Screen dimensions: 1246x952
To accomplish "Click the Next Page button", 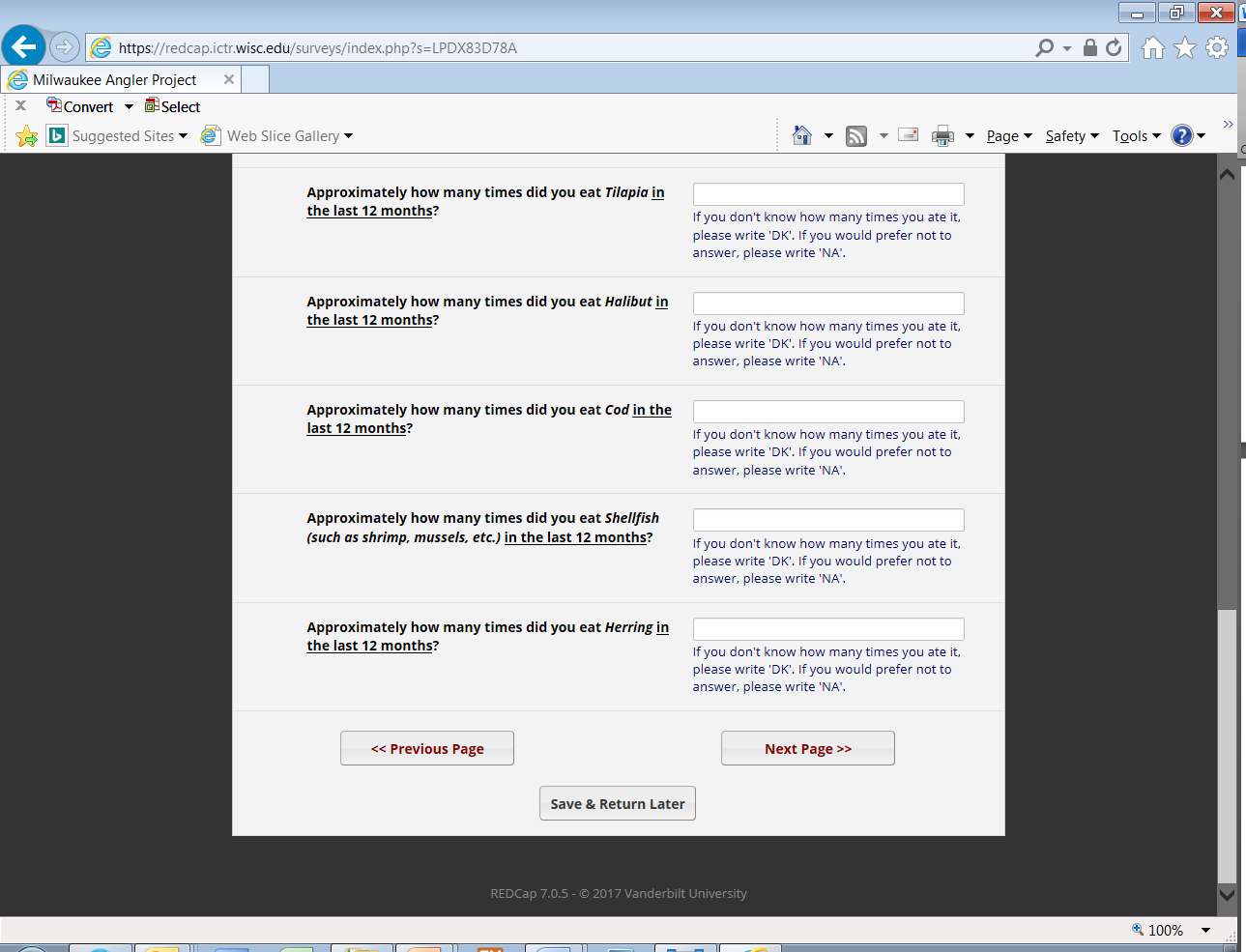I will click(x=808, y=748).
